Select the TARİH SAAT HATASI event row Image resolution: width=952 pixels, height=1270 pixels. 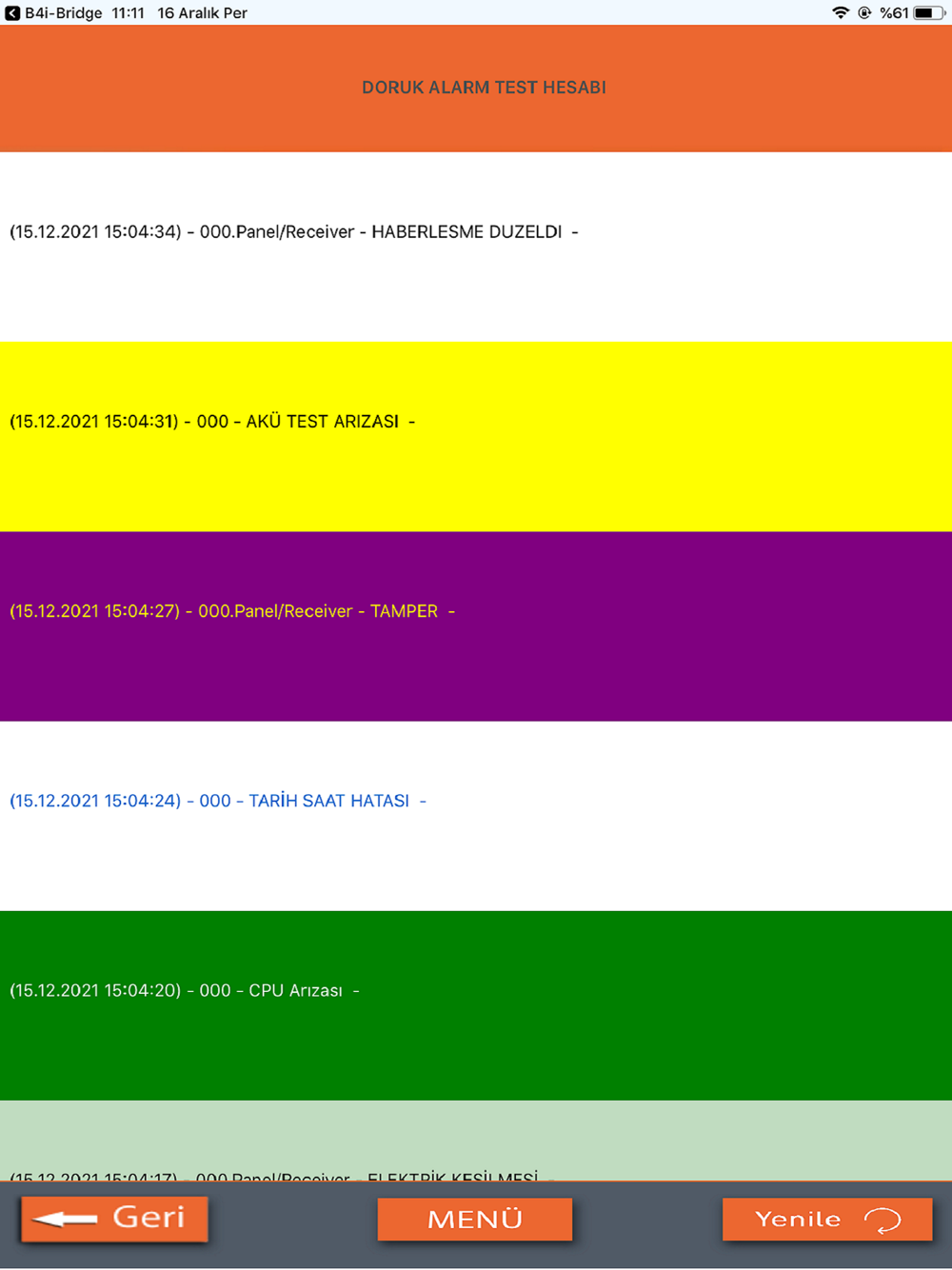tap(476, 816)
